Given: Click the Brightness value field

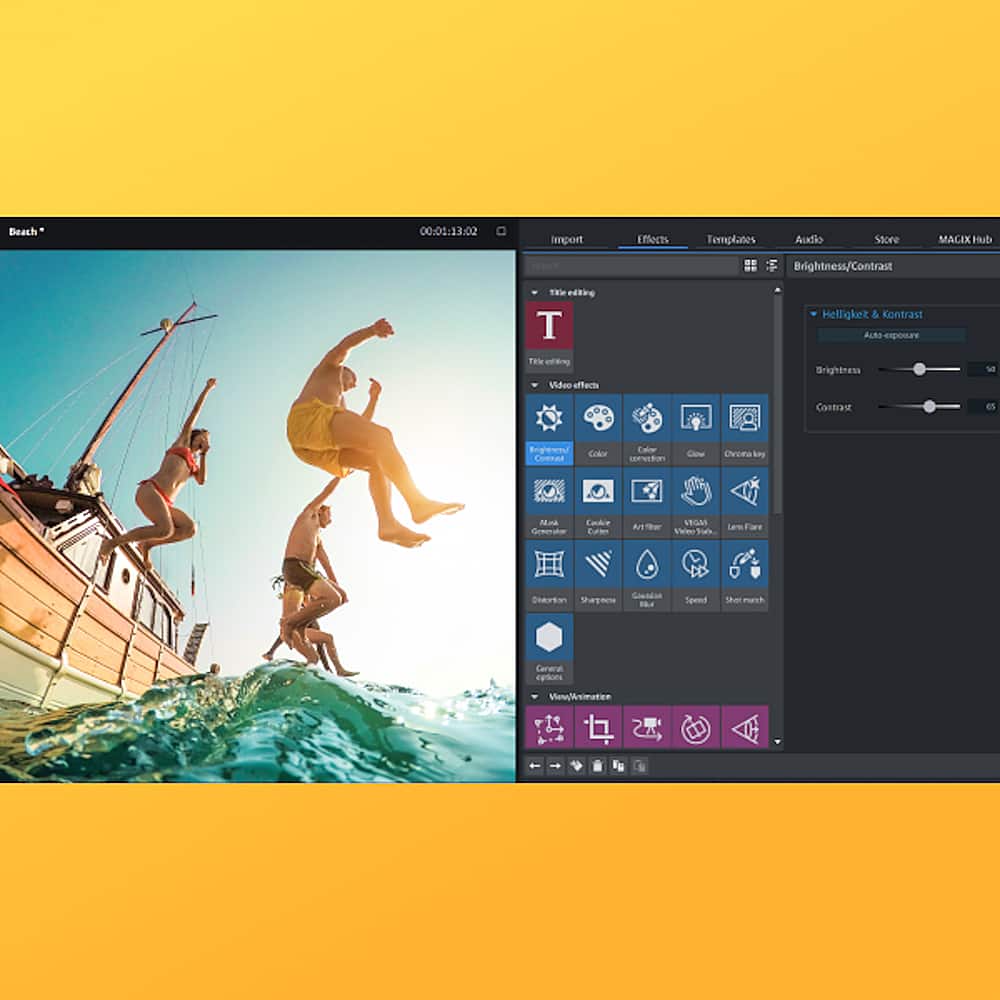Looking at the screenshot, I should pos(983,369).
